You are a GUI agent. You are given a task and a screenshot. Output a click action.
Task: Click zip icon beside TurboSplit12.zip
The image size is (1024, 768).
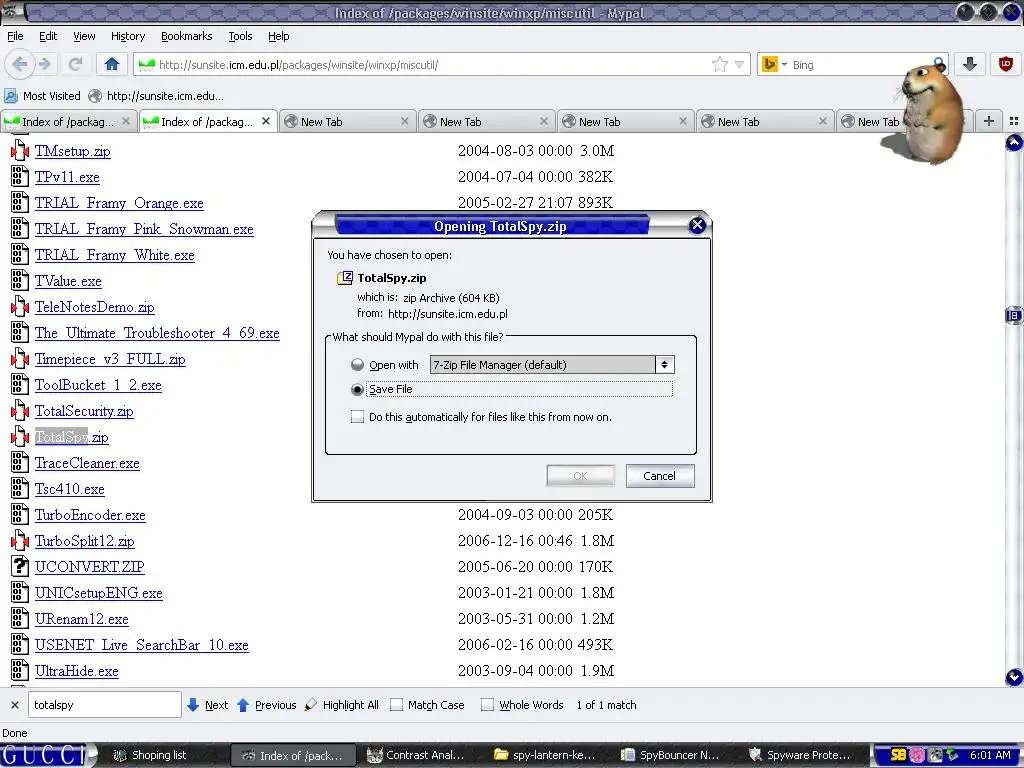[20, 541]
